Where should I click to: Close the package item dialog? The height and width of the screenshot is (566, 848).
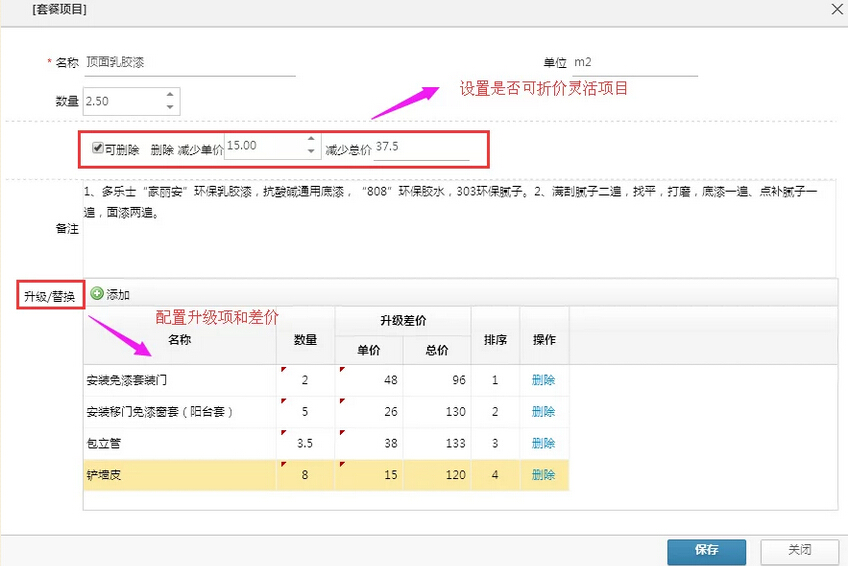pyautogui.click(x=836, y=8)
